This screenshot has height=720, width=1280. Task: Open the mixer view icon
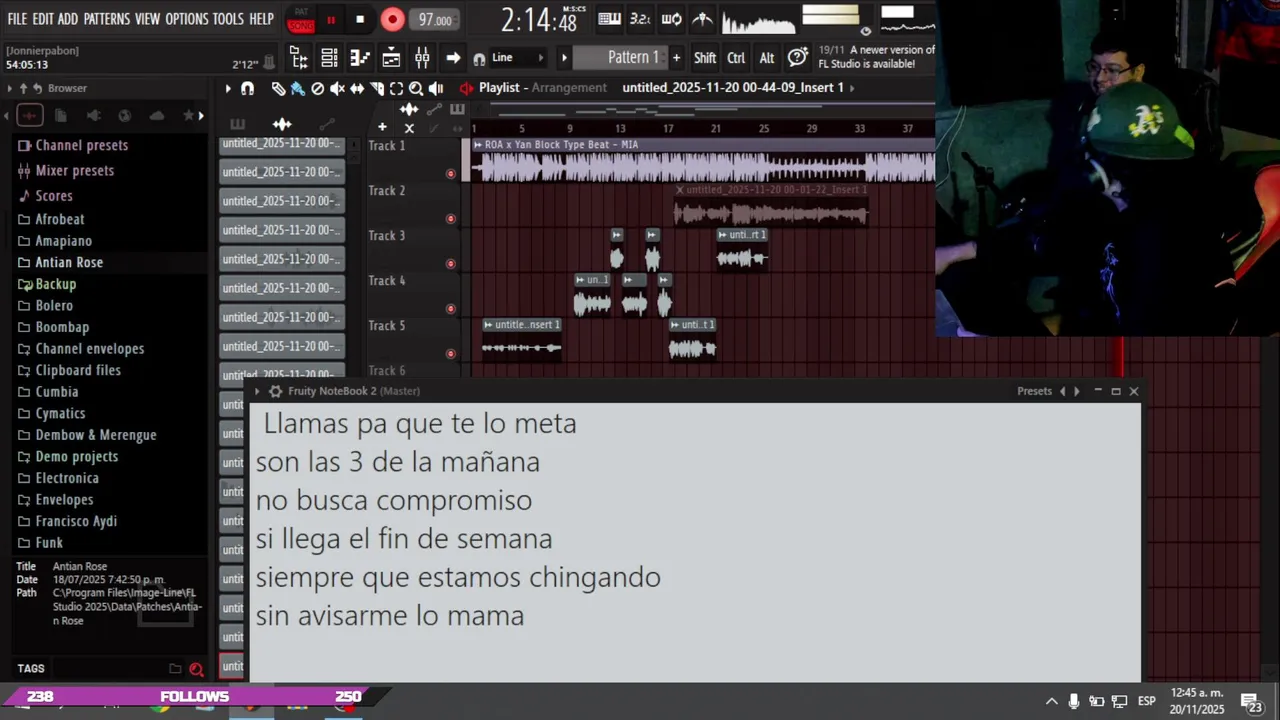click(422, 58)
